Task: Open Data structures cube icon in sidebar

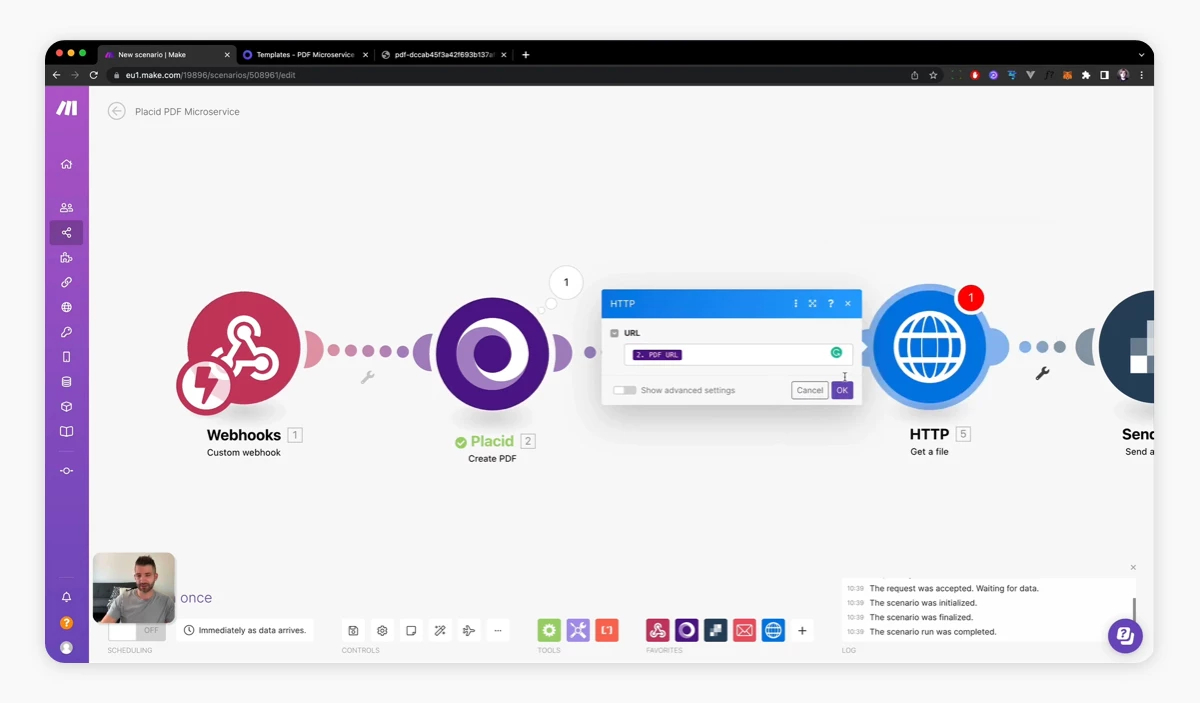Action: click(66, 407)
